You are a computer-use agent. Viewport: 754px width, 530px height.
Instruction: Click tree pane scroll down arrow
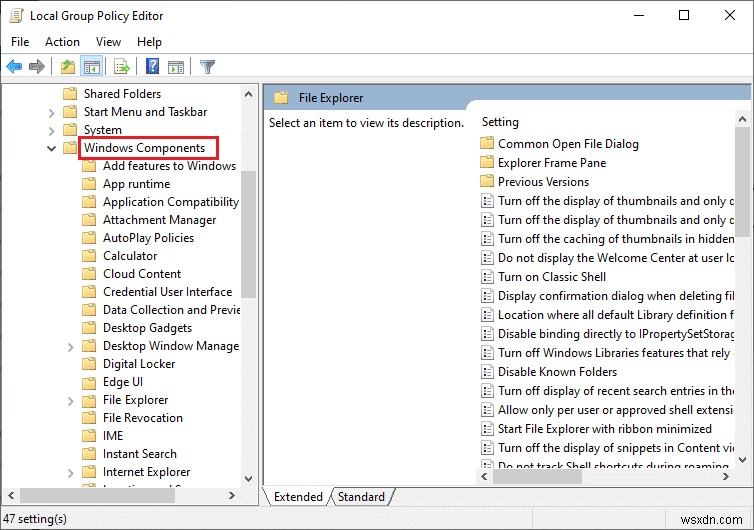click(x=248, y=479)
